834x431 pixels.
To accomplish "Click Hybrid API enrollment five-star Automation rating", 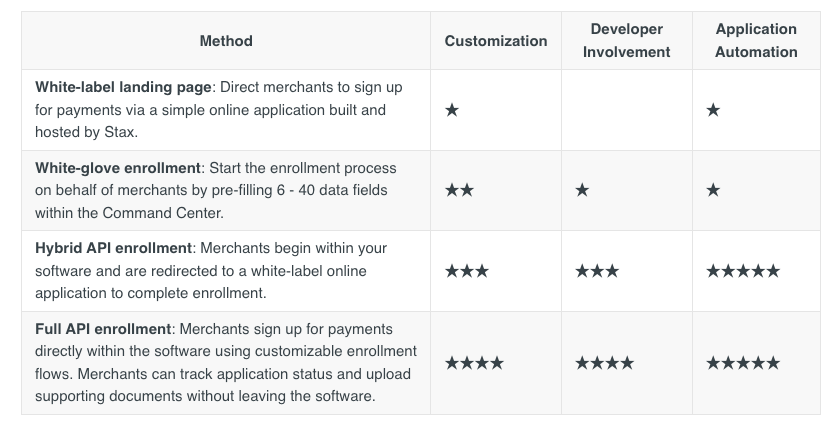I will click(x=743, y=271).
